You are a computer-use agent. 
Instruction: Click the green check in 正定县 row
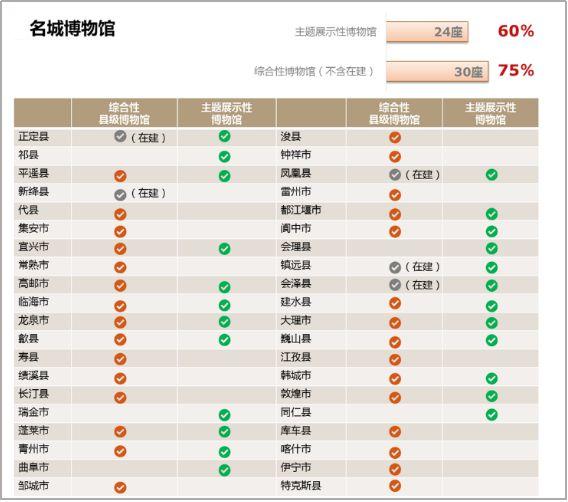tap(225, 136)
